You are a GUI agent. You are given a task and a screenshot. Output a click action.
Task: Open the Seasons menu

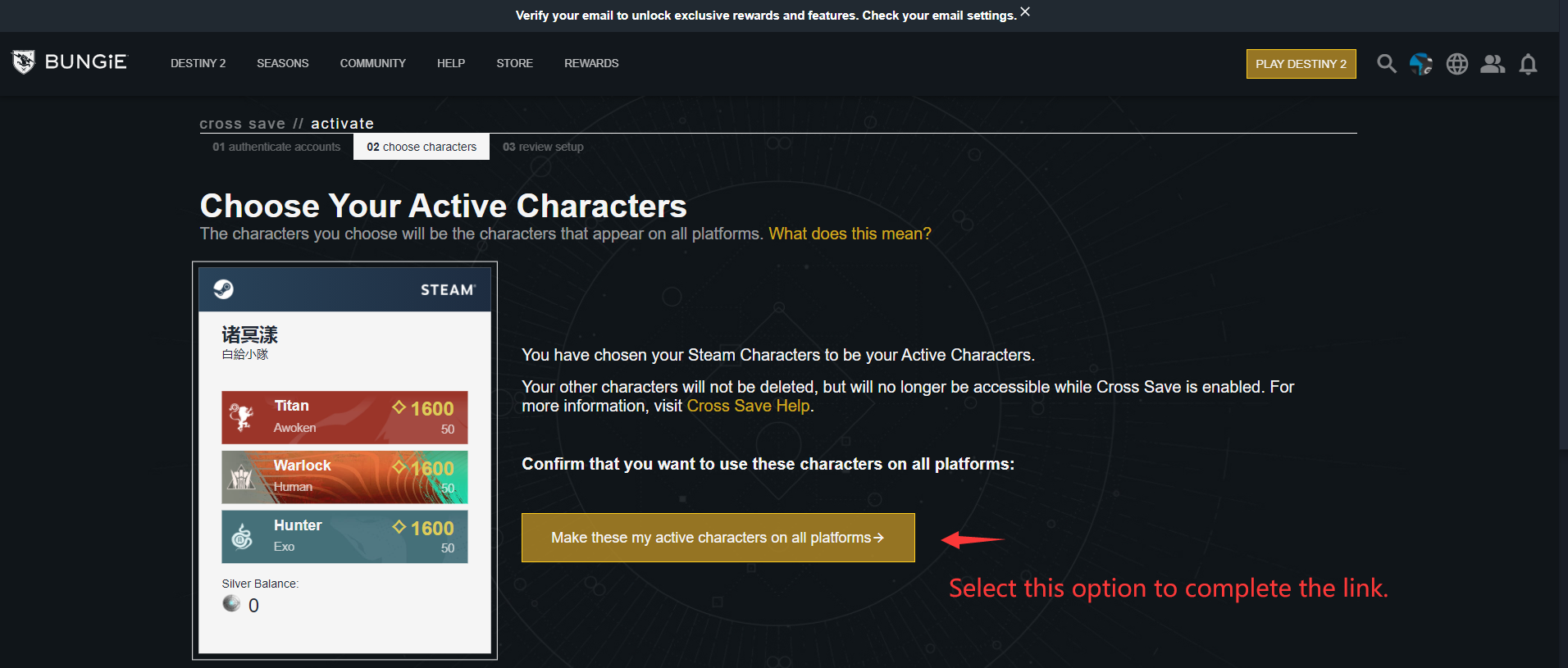click(x=283, y=63)
